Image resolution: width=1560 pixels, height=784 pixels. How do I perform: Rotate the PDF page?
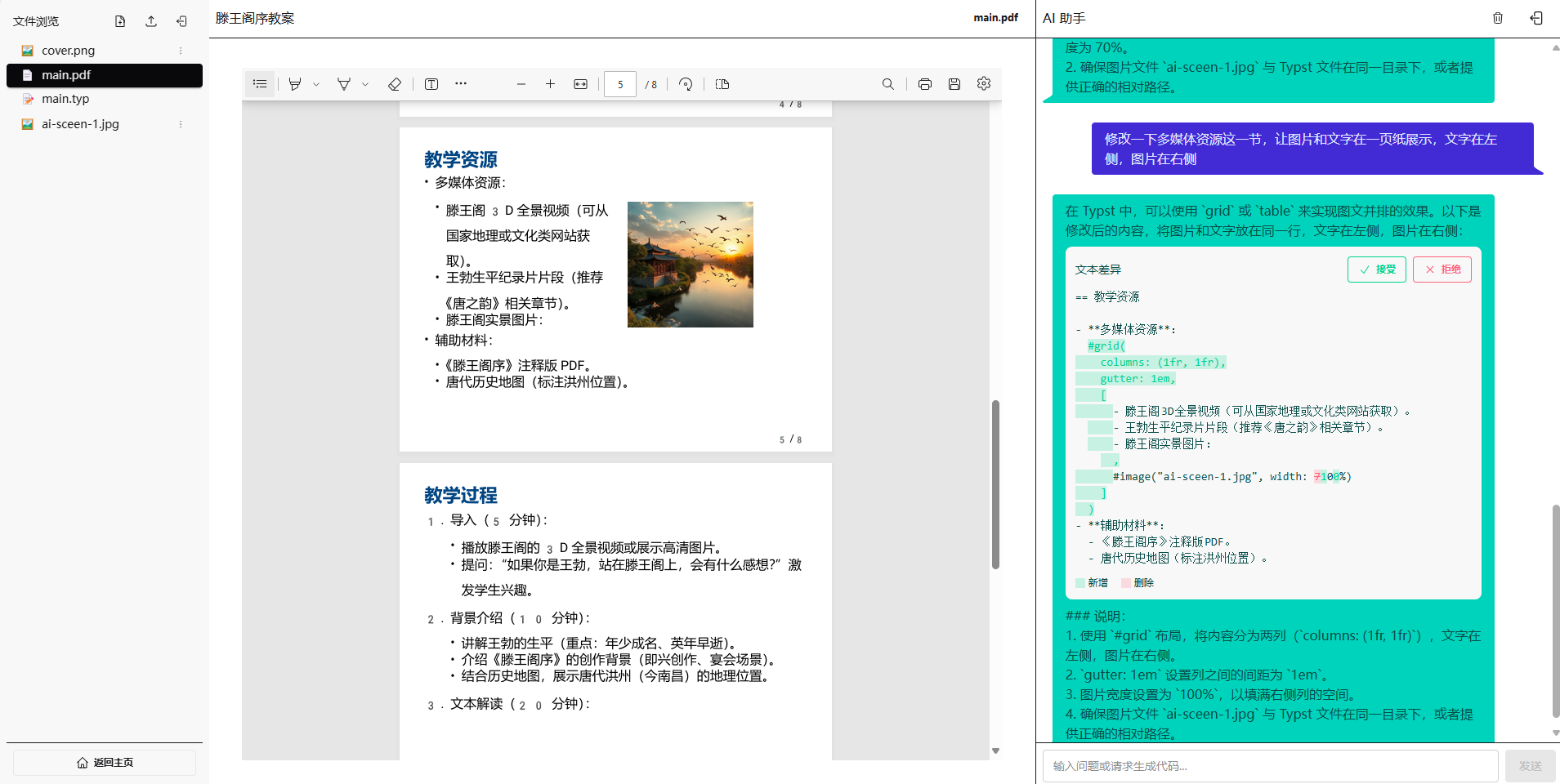tap(686, 83)
